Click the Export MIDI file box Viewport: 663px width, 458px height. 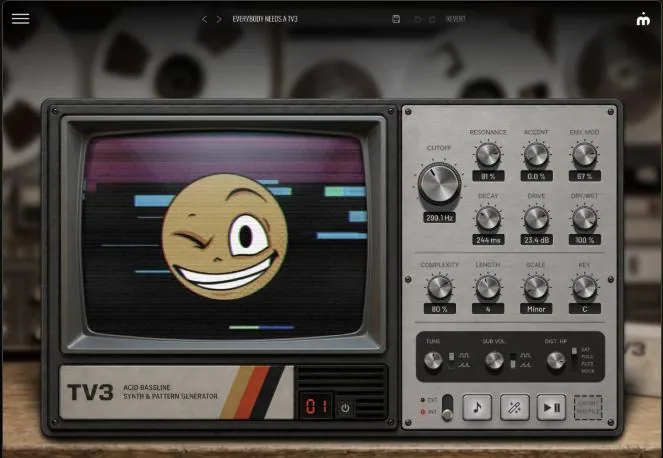[588, 408]
